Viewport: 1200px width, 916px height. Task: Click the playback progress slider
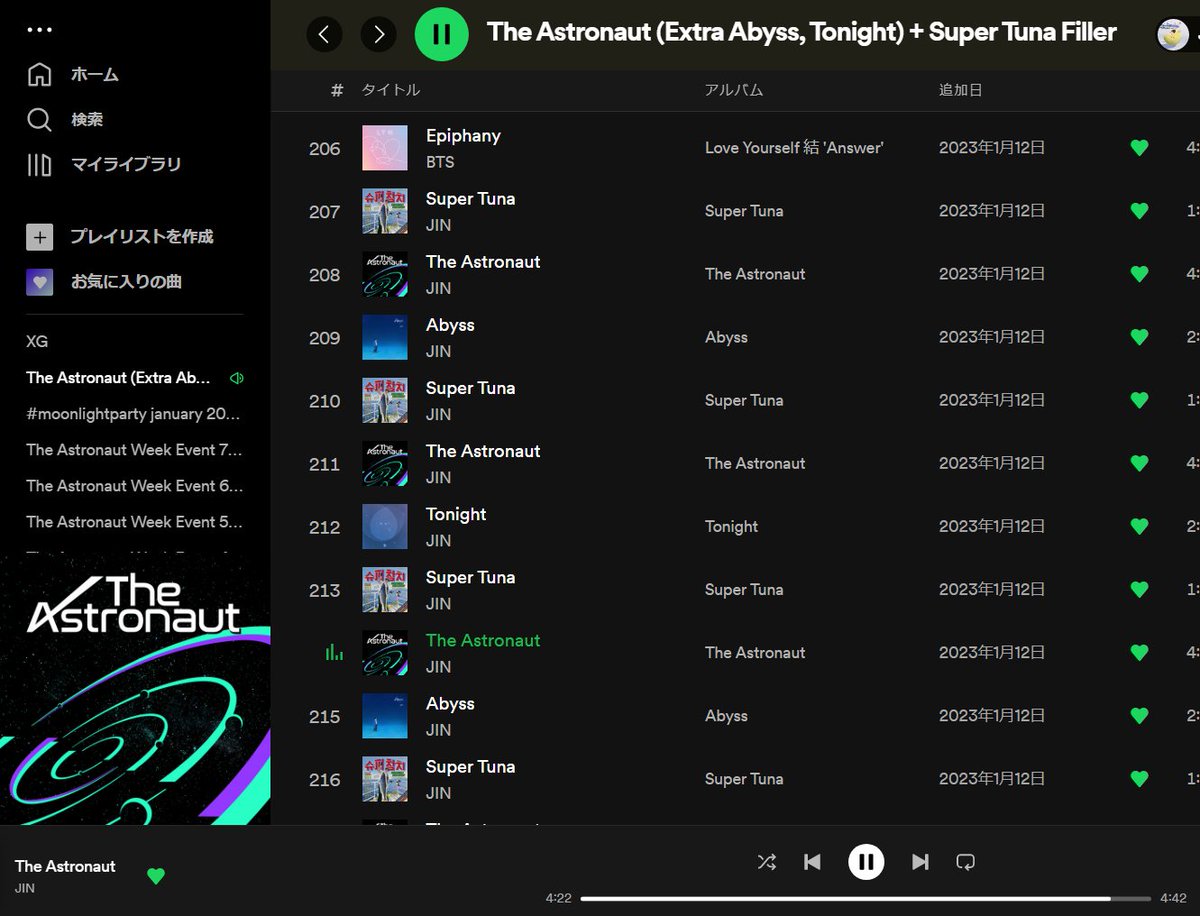865,898
